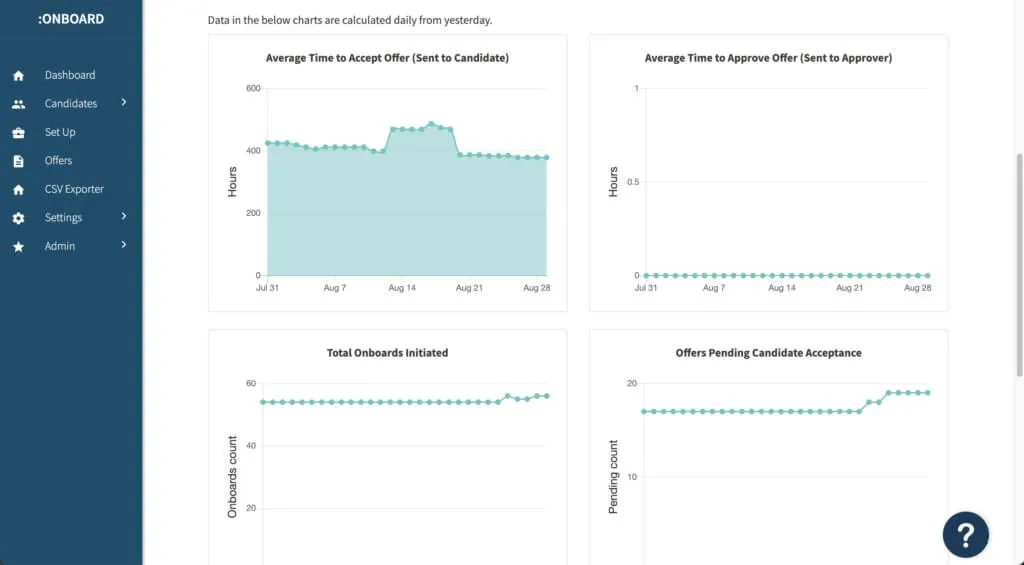Expand the Candidates submenu chevron
This screenshot has width=1024, height=565.
[x=124, y=102]
